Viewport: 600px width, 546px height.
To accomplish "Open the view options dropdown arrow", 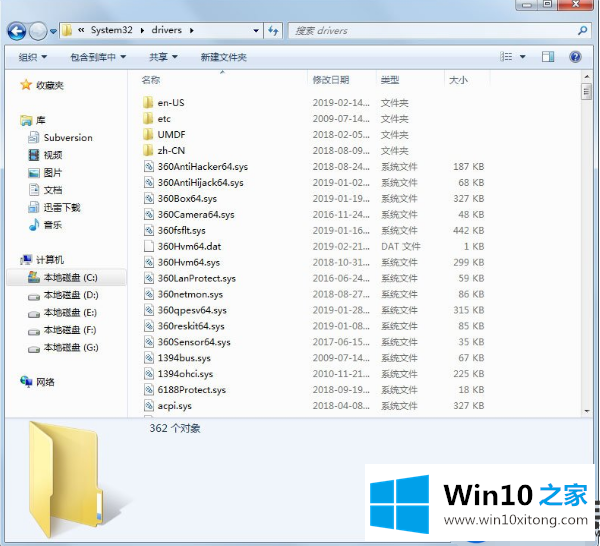I will 522,57.
